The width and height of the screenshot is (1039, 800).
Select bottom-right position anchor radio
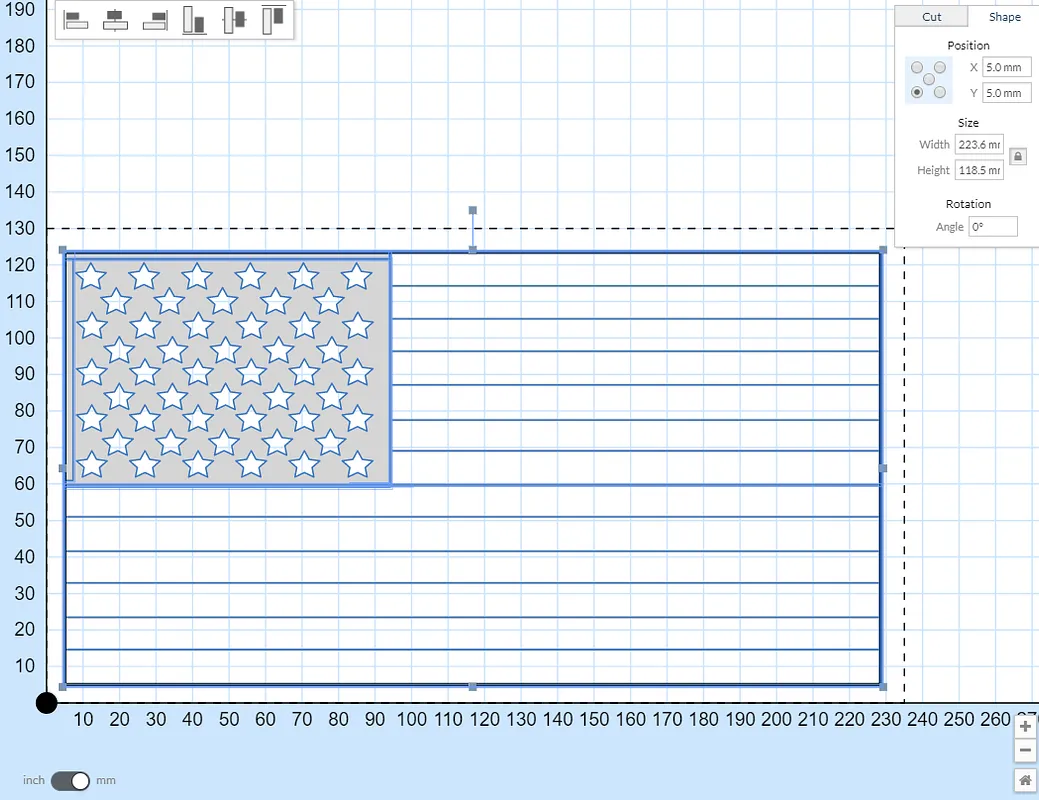[940, 92]
